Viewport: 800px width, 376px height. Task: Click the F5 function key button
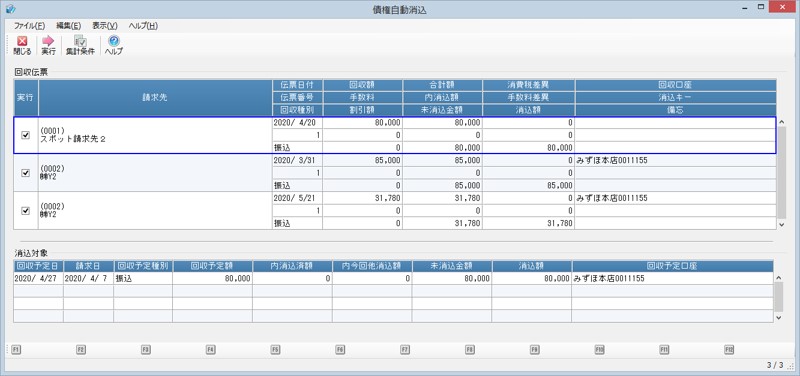click(275, 349)
